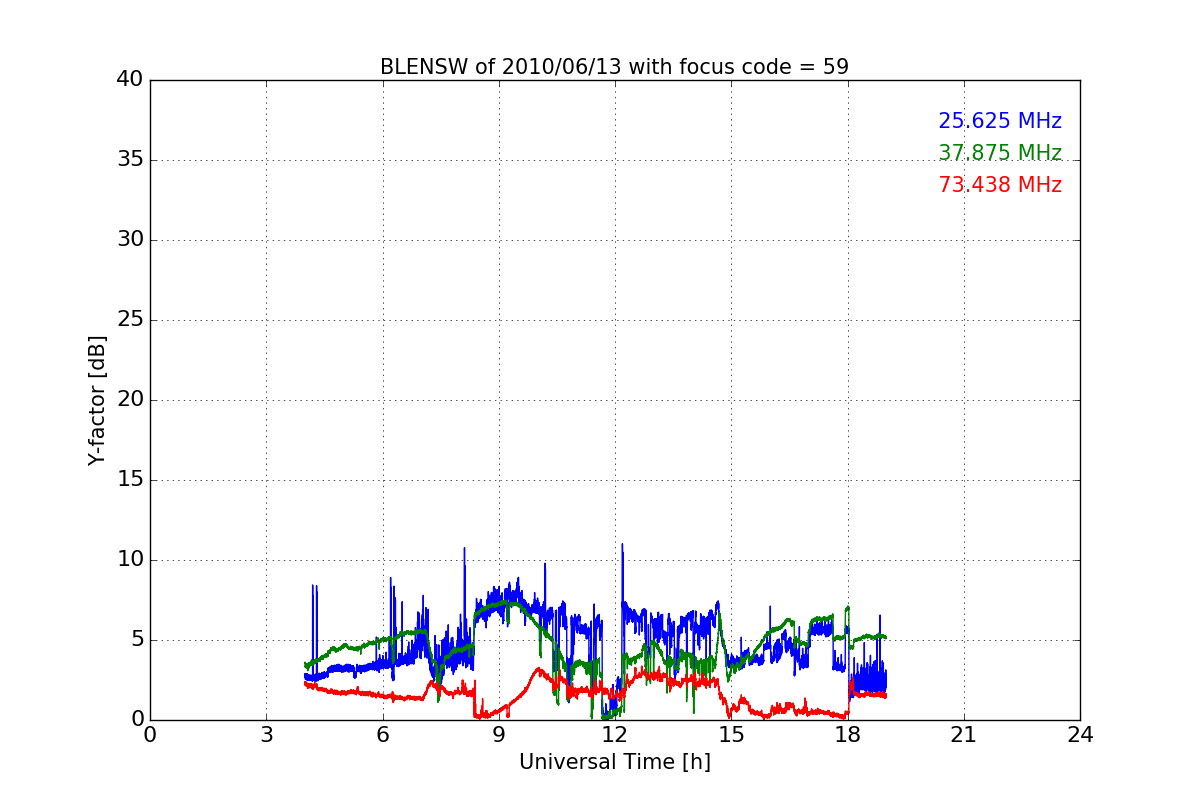Click the 'Y-factor [dB]' axis label
This screenshot has width=1200, height=800.
pos(97,400)
